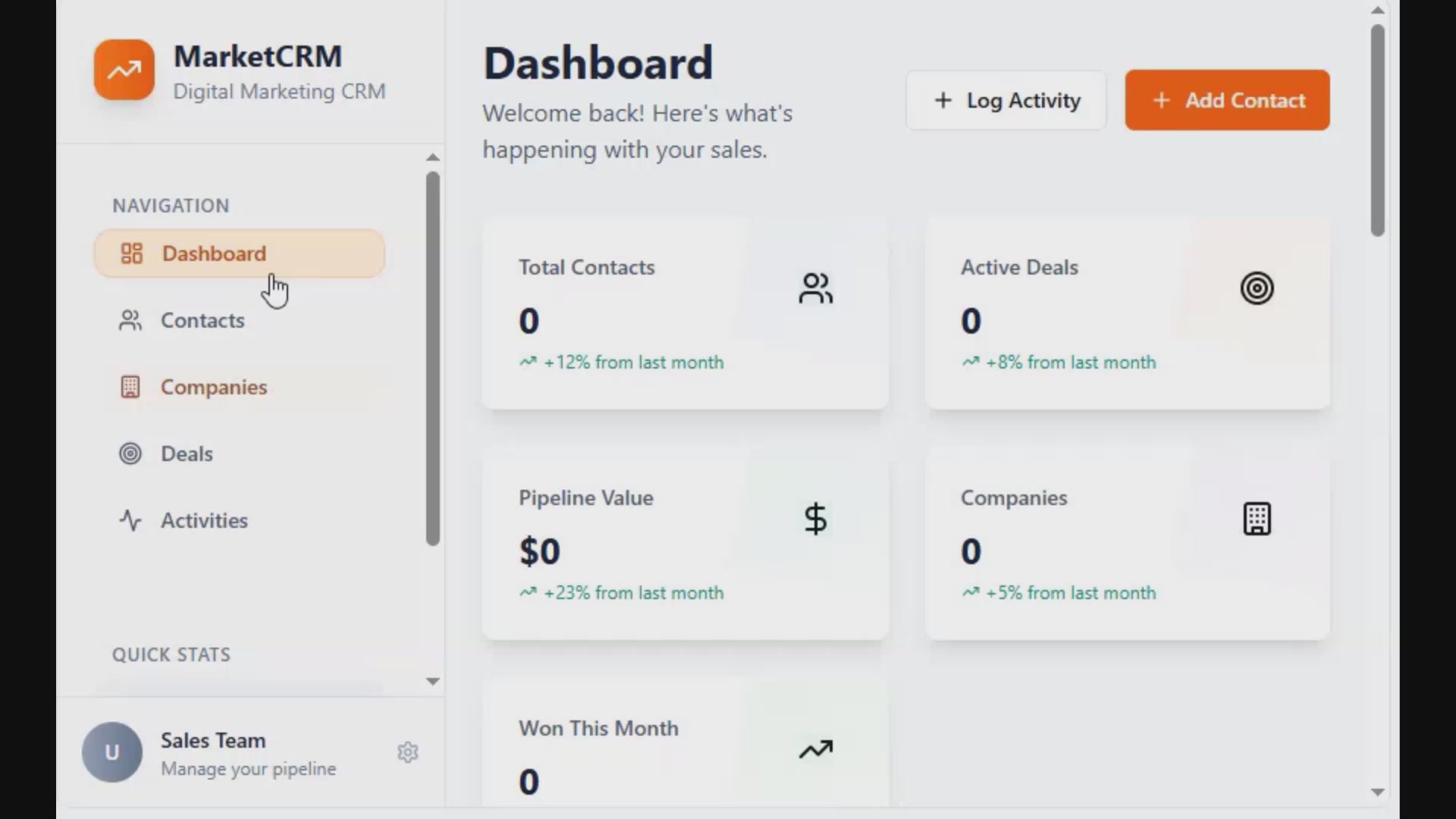This screenshot has width=1456, height=819.
Task: Click the MarketCRM orange logo icon
Action: (124, 70)
